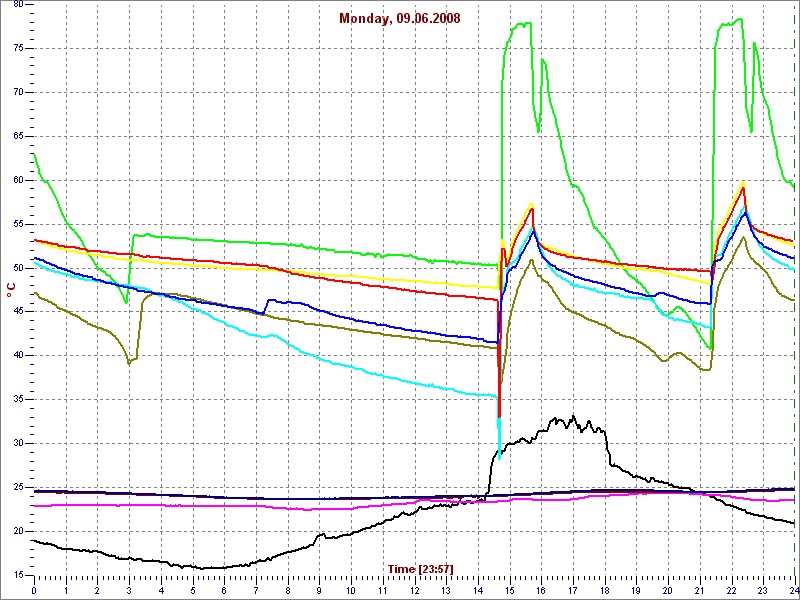The image size is (800, 600).
Task: Click hour "16" on the time axis
Action: pos(541,590)
